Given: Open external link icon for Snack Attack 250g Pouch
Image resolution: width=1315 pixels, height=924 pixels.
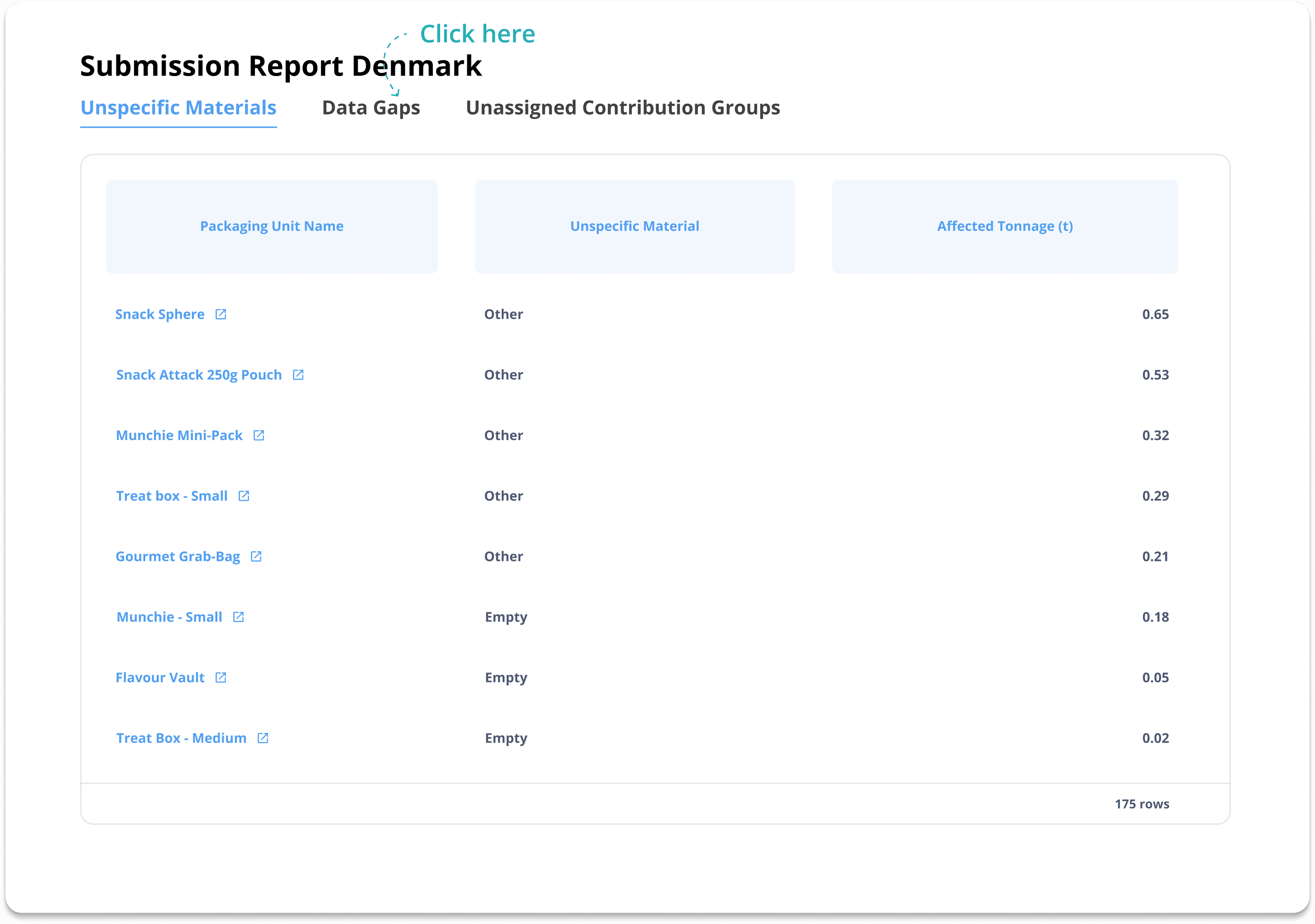Looking at the screenshot, I should point(298,375).
